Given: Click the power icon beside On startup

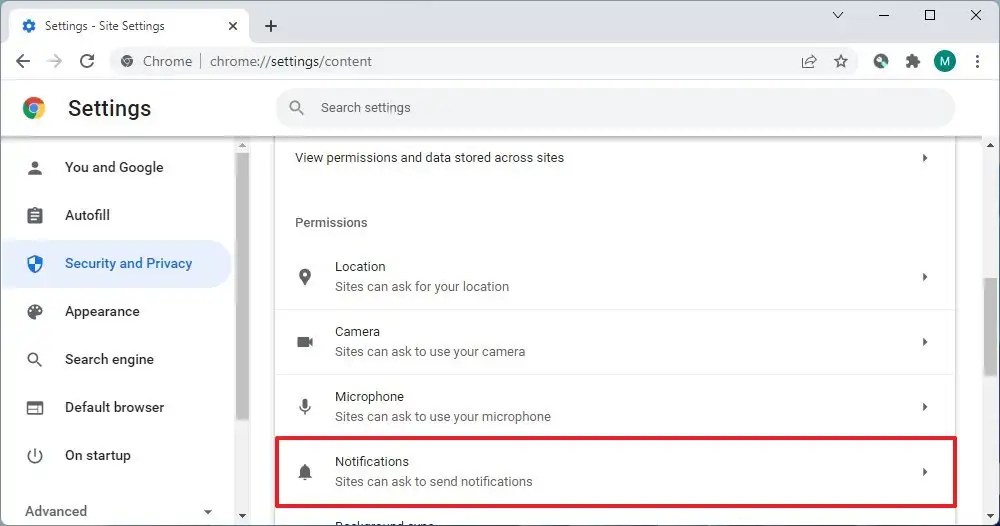Looking at the screenshot, I should pyautogui.click(x=35, y=455).
